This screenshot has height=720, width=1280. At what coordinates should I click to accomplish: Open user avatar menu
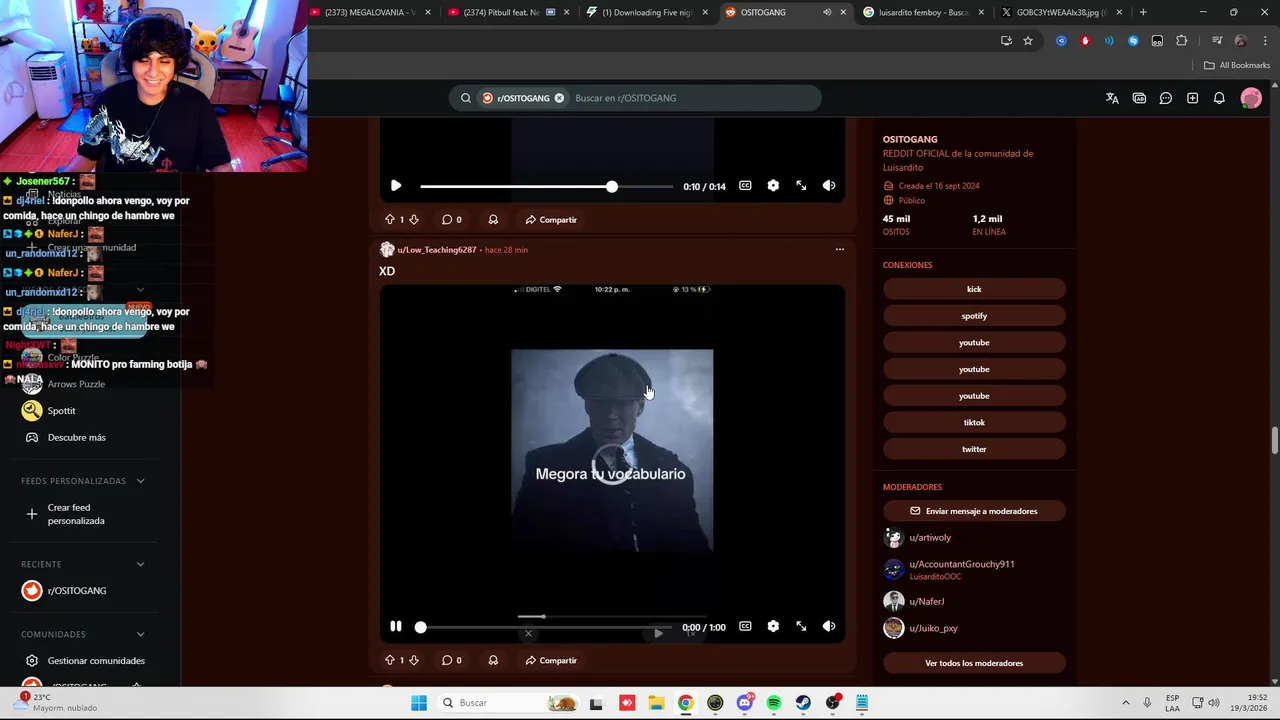(x=1251, y=98)
